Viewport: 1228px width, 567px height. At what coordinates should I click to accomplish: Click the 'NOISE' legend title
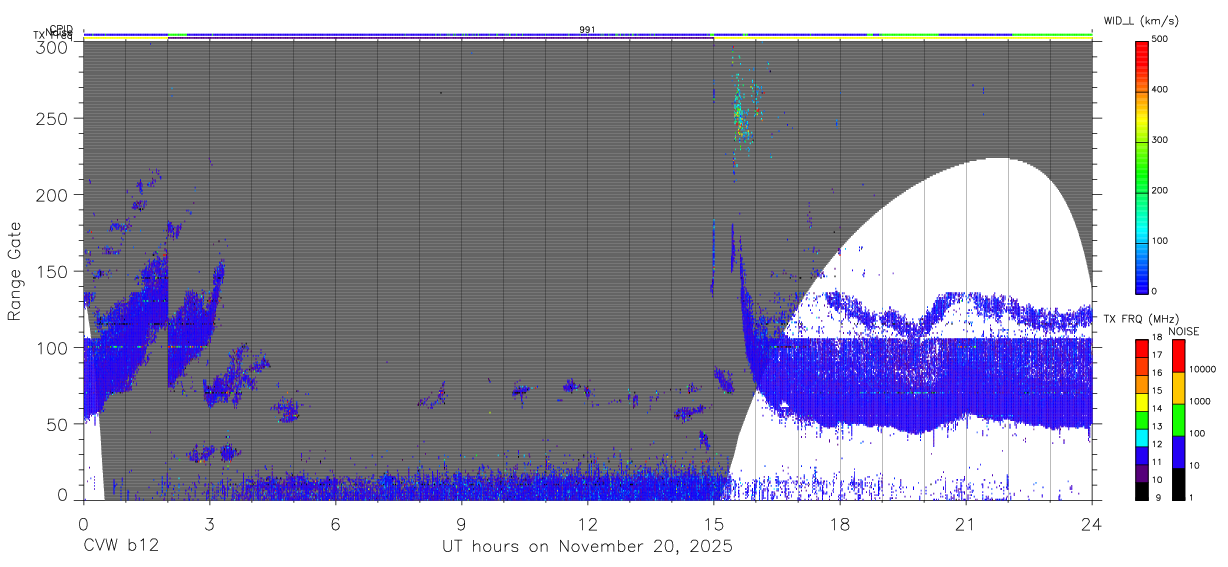pyautogui.click(x=1183, y=331)
